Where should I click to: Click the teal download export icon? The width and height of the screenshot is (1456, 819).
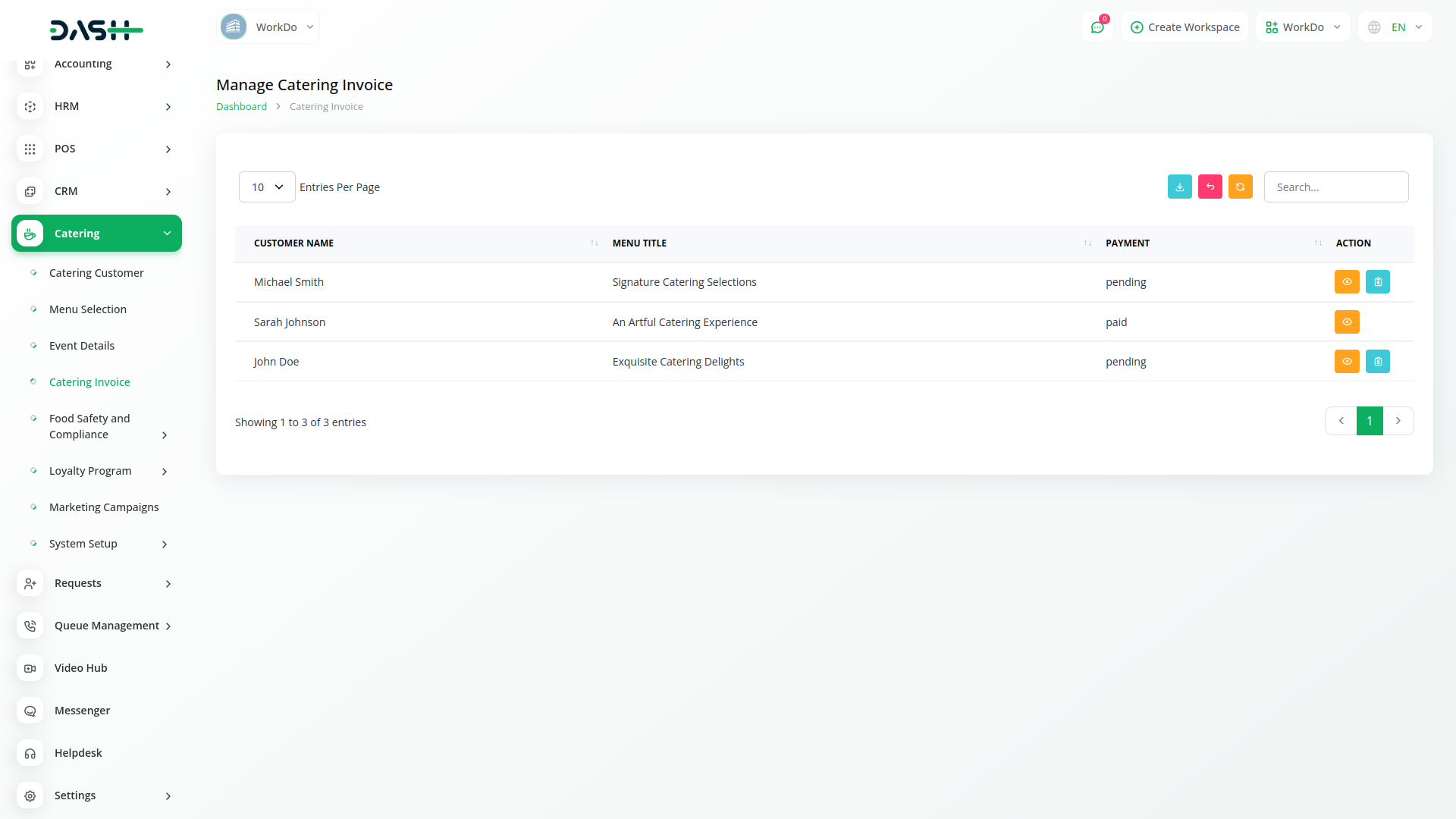[x=1179, y=187]
